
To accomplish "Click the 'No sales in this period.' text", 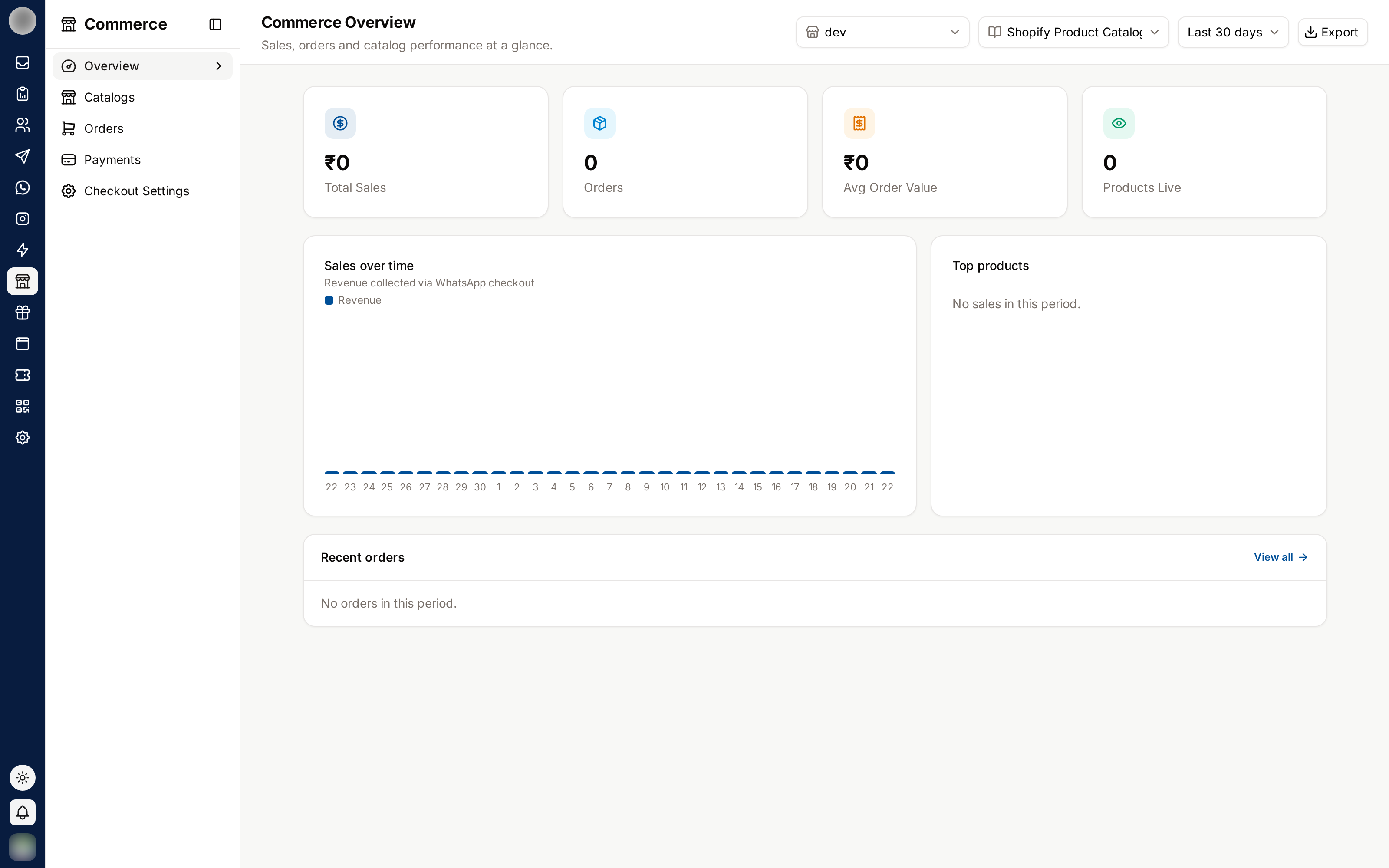I will (x=1016, y=304).
